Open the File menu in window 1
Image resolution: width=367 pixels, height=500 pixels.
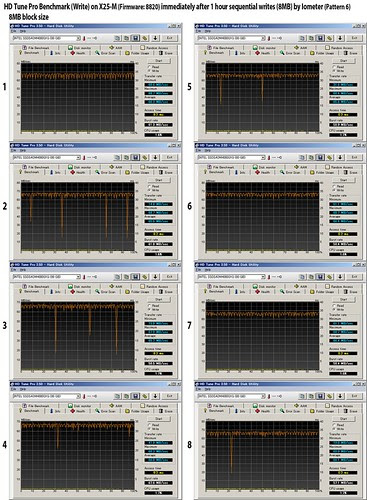14,31
